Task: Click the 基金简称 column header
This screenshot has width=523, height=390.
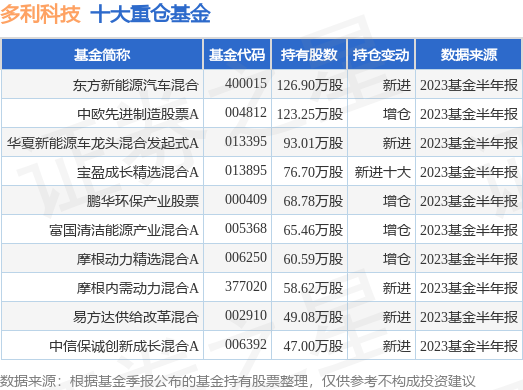Action: coord(102,55)
